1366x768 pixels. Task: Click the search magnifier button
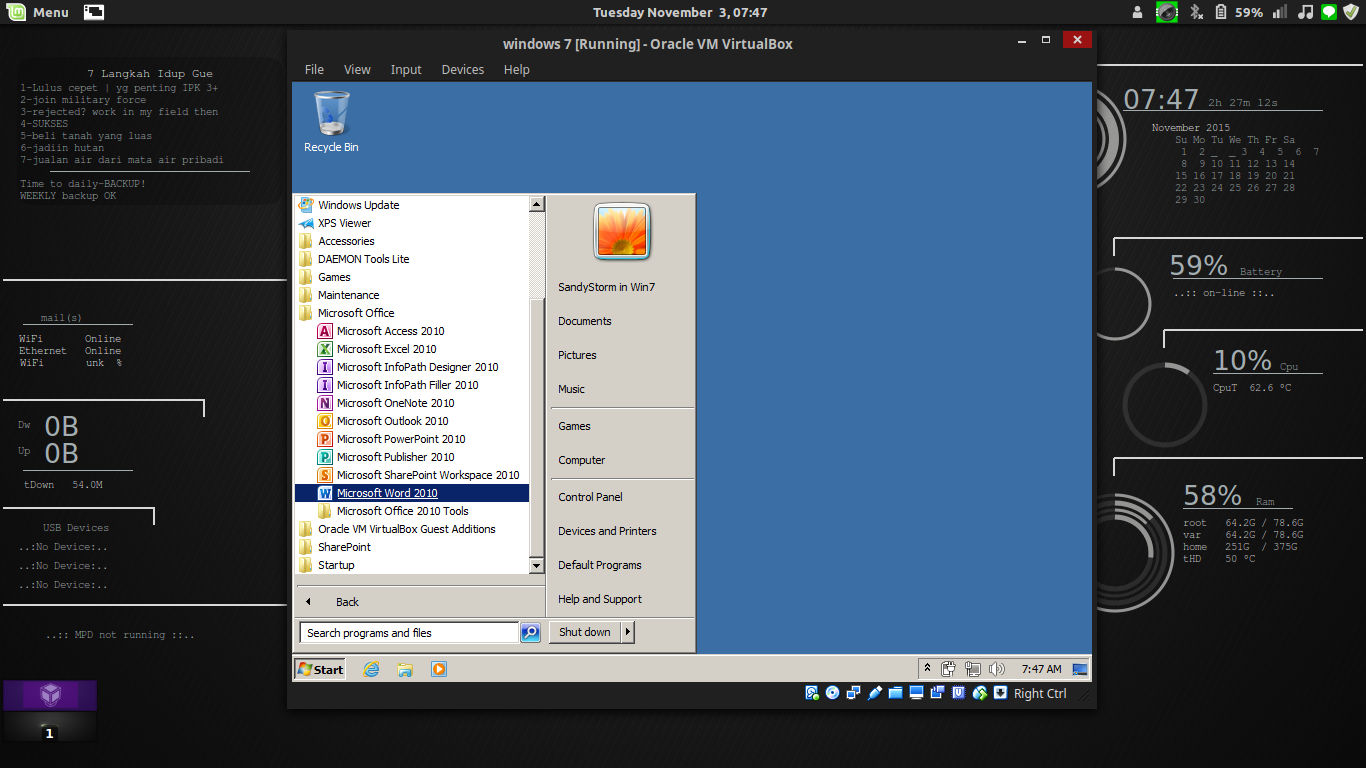531,633
